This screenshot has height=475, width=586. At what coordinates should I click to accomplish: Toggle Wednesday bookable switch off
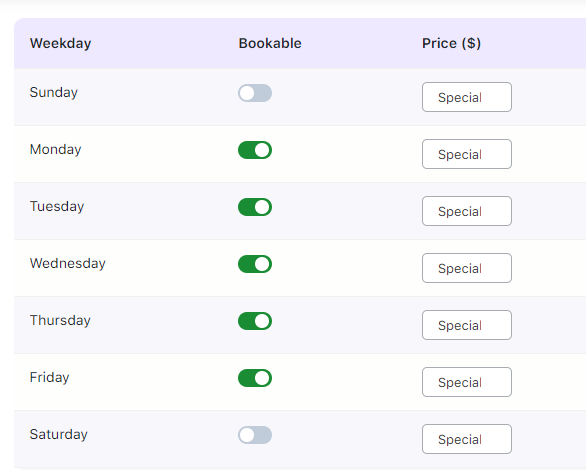[x=255, y=264]
